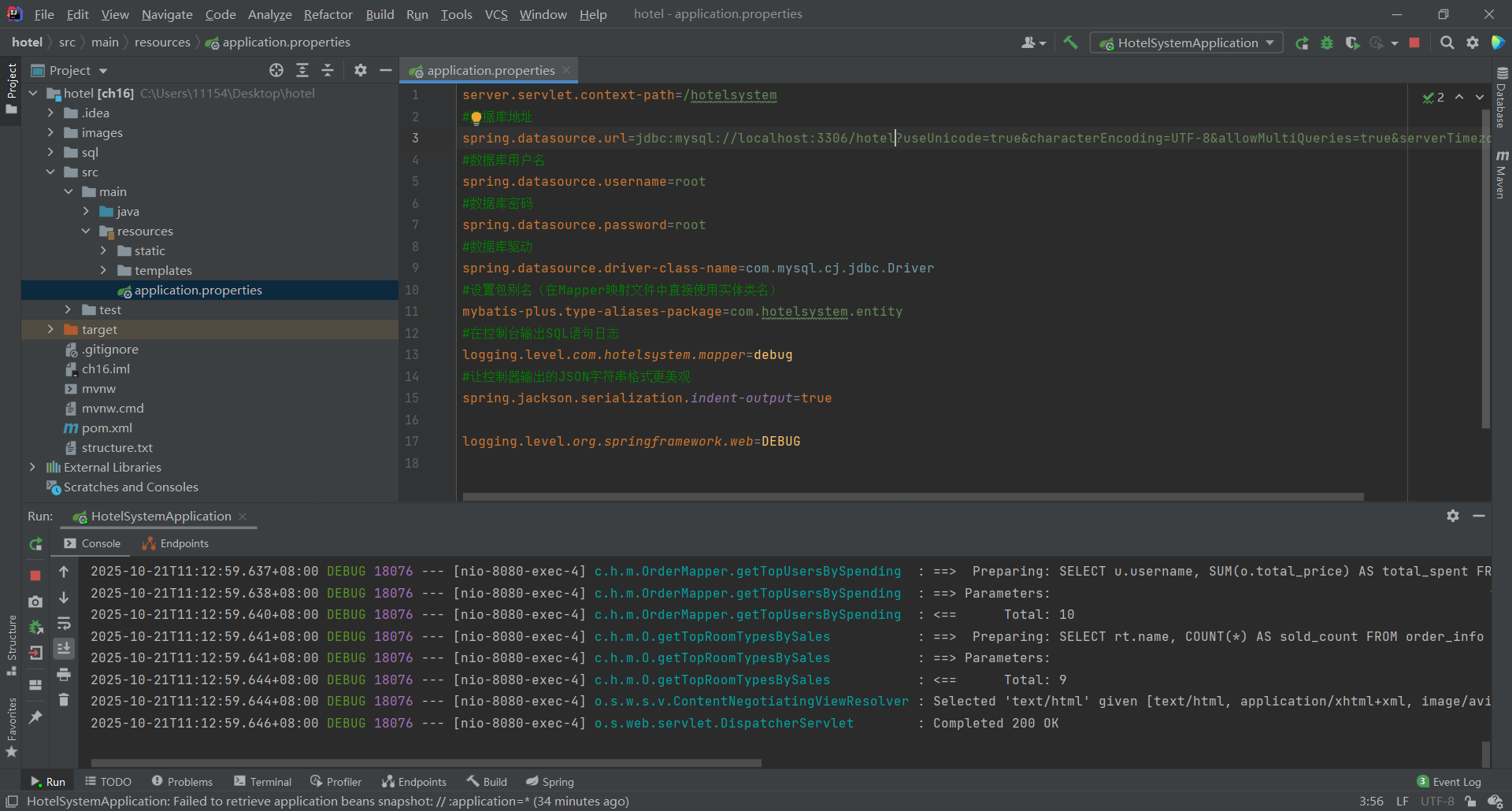
Task: Open Spring tool window
Action: click(550, 782)
